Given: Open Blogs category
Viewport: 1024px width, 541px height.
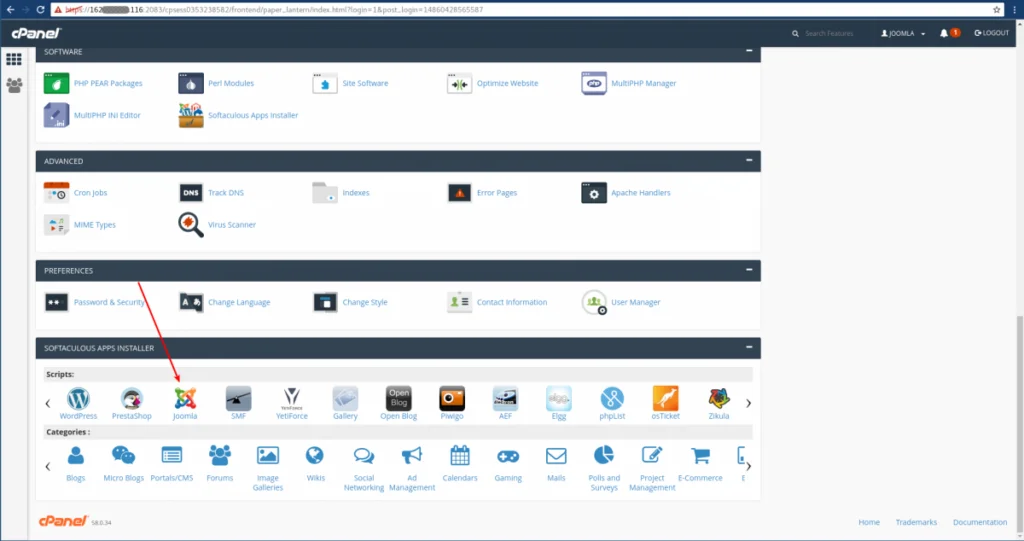Looking at the screenshot, I should (76, 464).
